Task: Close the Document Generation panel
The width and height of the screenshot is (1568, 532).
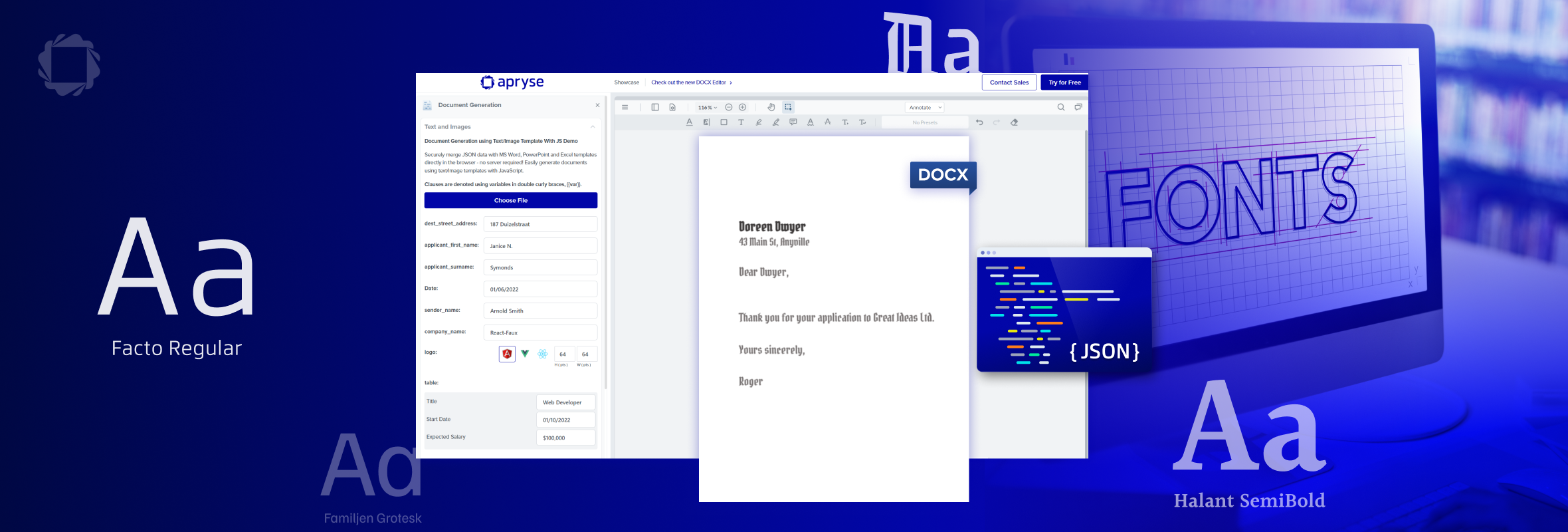Action: [x=597, y=105]
